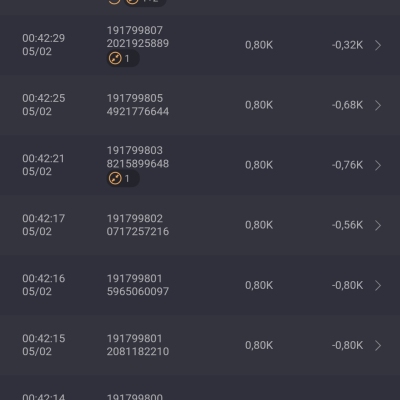Click the -0,56K result value
The height and width of the screenshot is (400, 400).
347,225
